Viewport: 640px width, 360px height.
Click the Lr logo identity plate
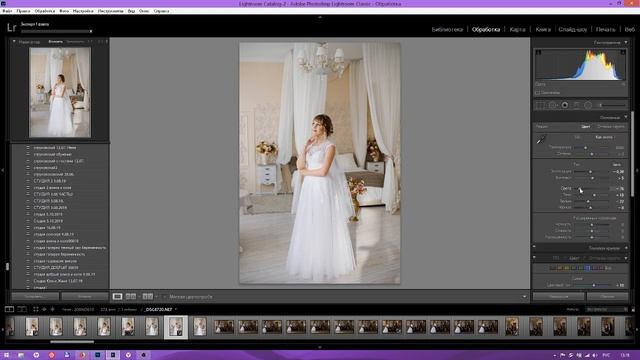point(11,27)
